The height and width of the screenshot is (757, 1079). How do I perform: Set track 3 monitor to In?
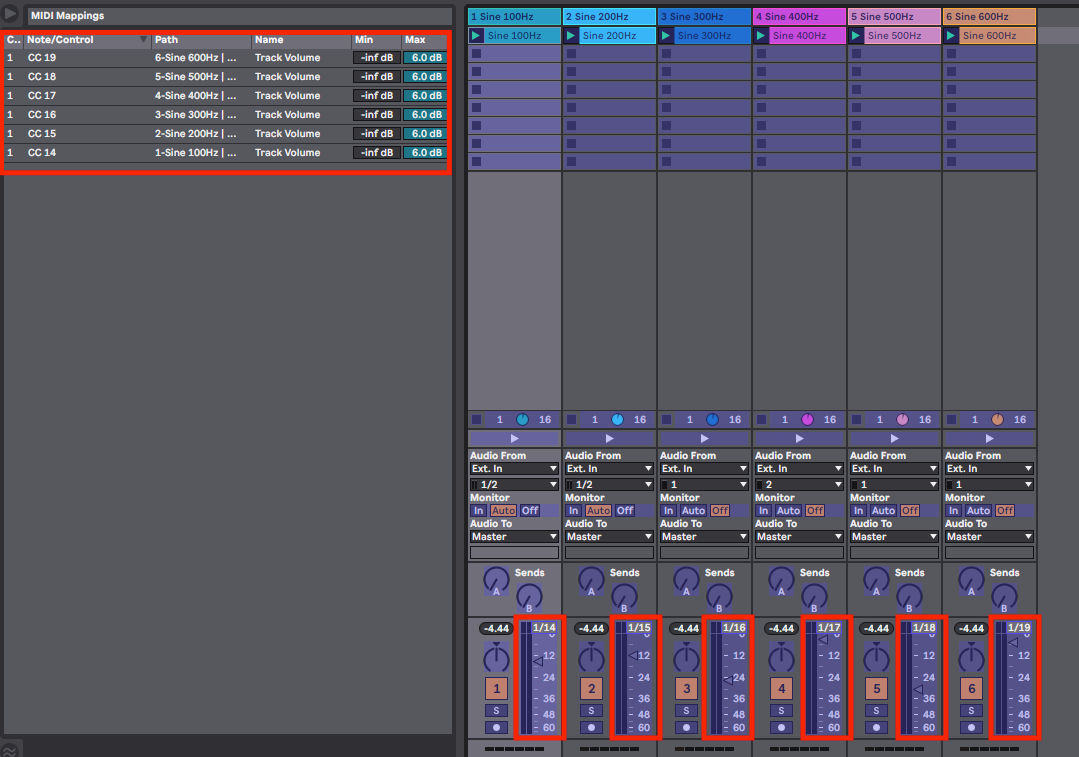[668, 511]
